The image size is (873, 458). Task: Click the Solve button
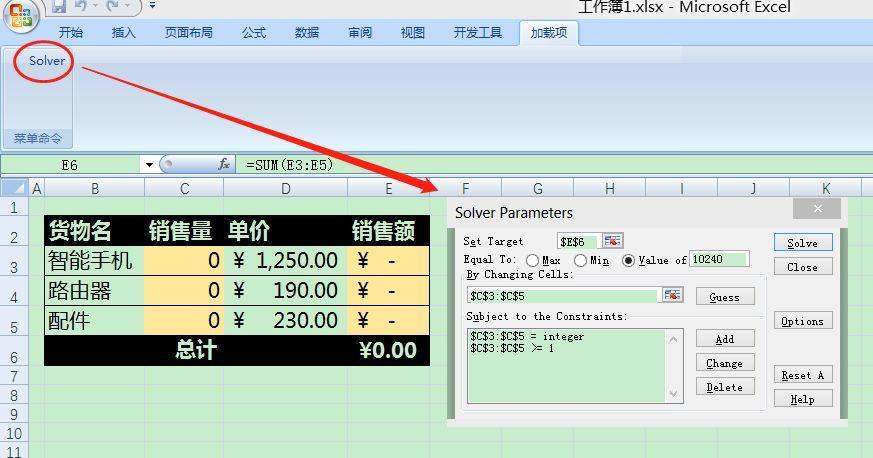tap(803, 243)
